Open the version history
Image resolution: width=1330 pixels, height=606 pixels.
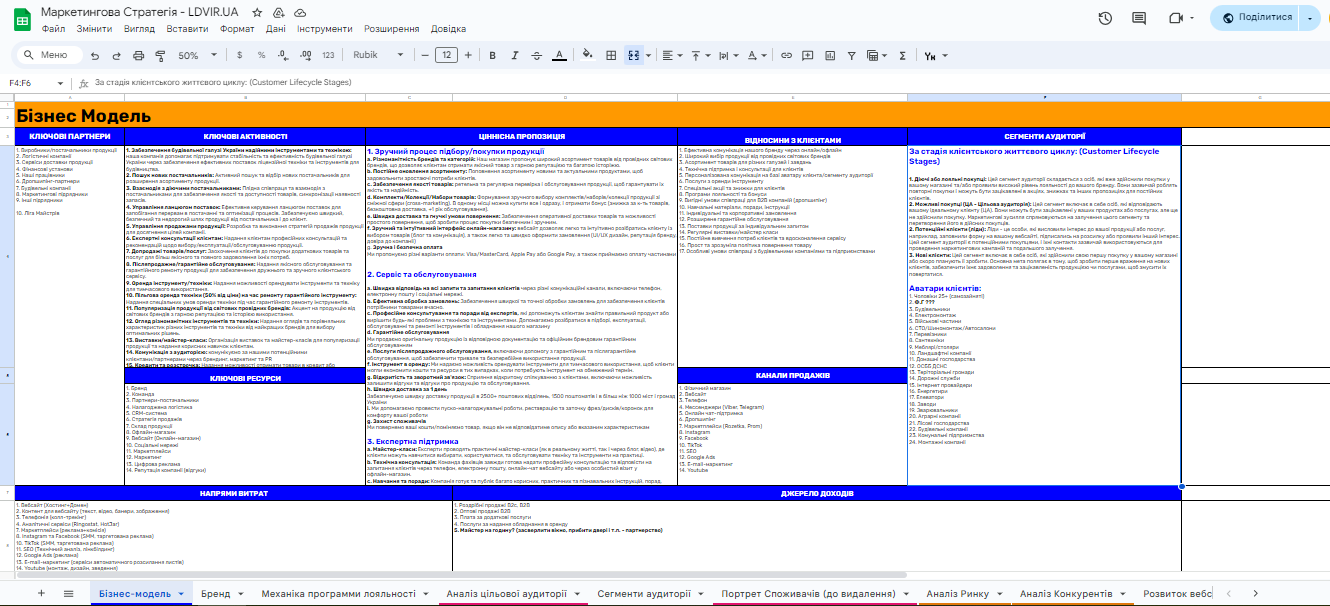(1105, 18)
